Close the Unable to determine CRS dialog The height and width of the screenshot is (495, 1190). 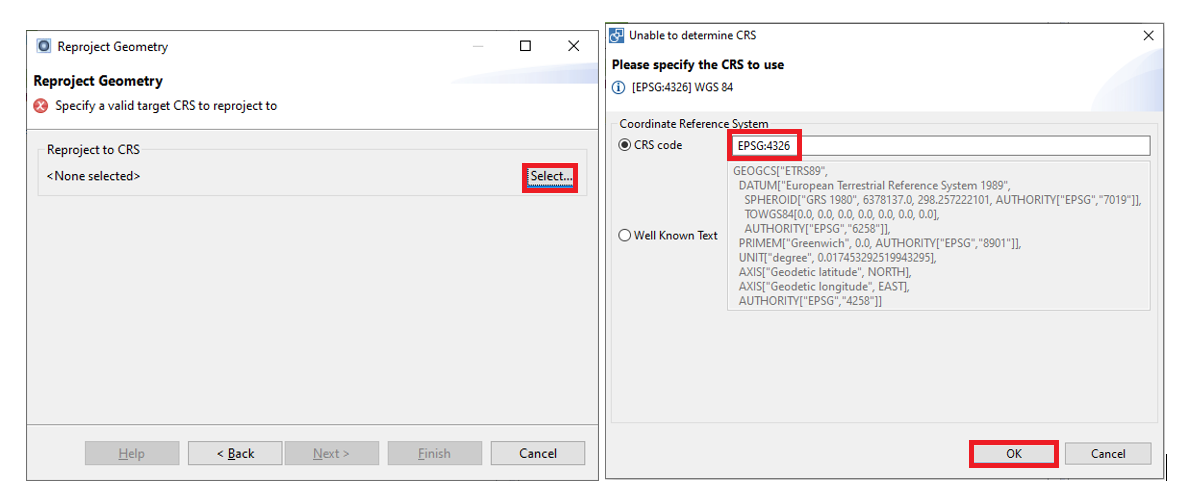click(x=1148, y=35)
